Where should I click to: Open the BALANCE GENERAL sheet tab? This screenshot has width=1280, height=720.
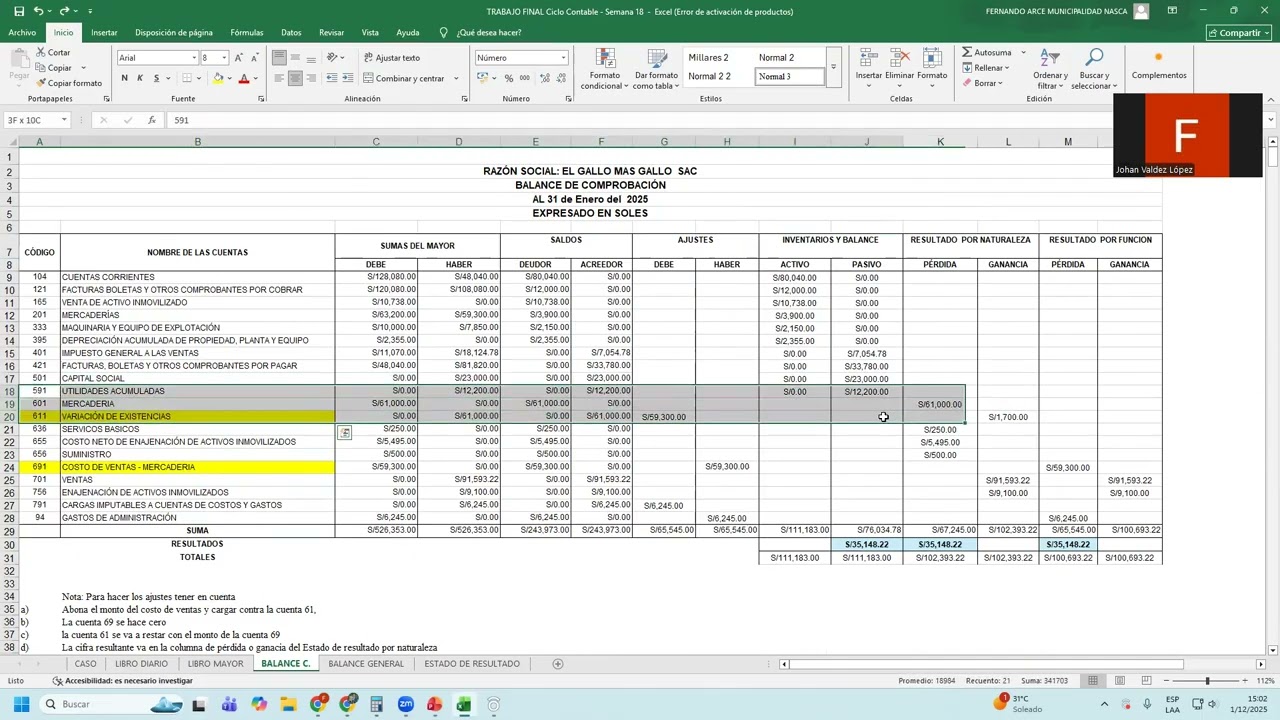[366, 664]
